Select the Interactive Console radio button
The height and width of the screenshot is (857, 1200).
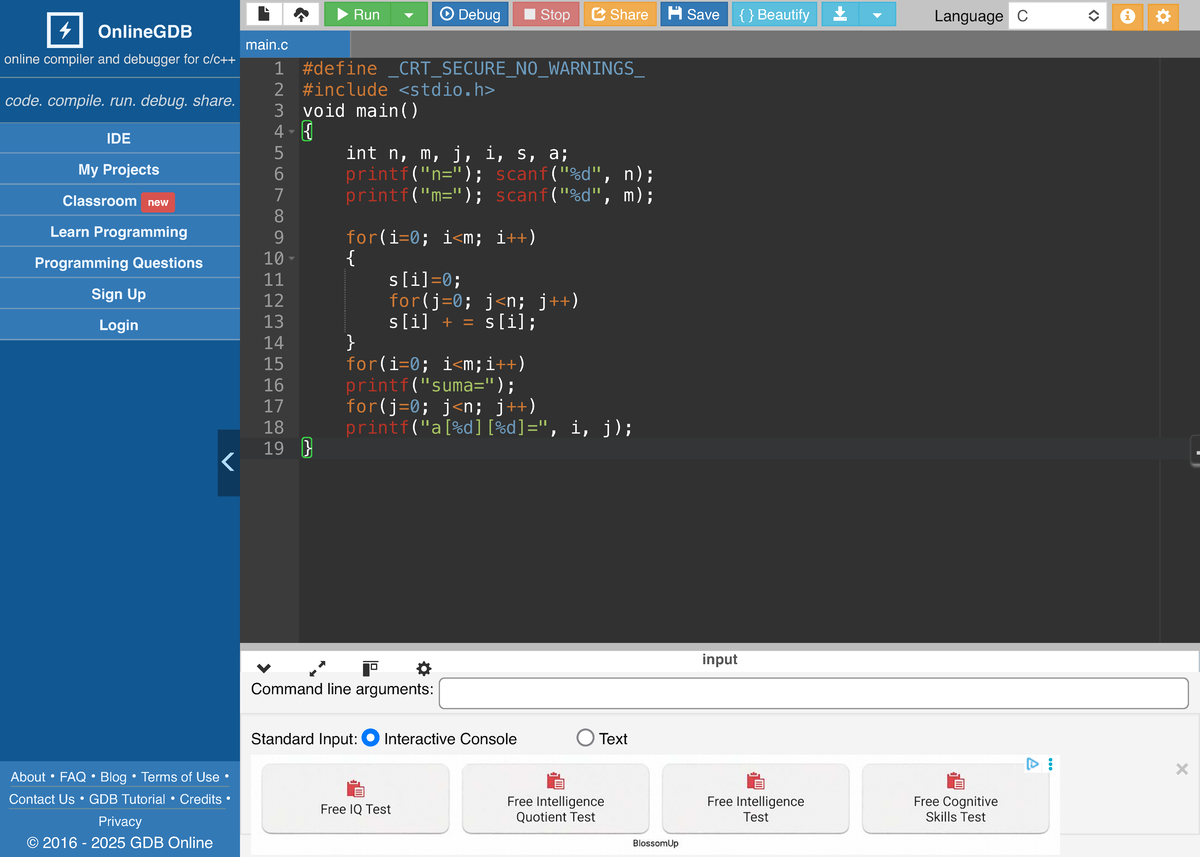(370, 738)
